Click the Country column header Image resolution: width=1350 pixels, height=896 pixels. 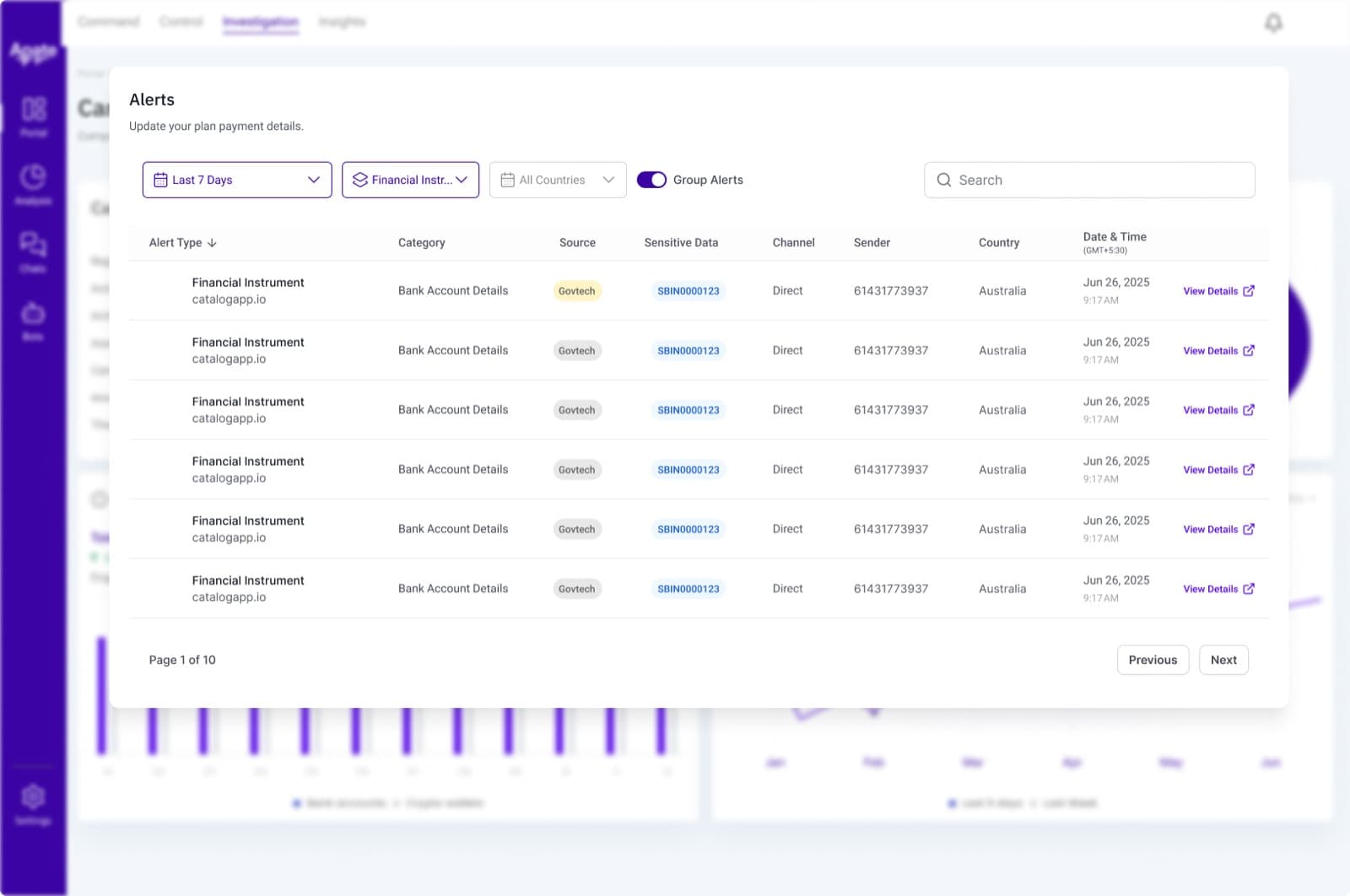pos(999,243)
